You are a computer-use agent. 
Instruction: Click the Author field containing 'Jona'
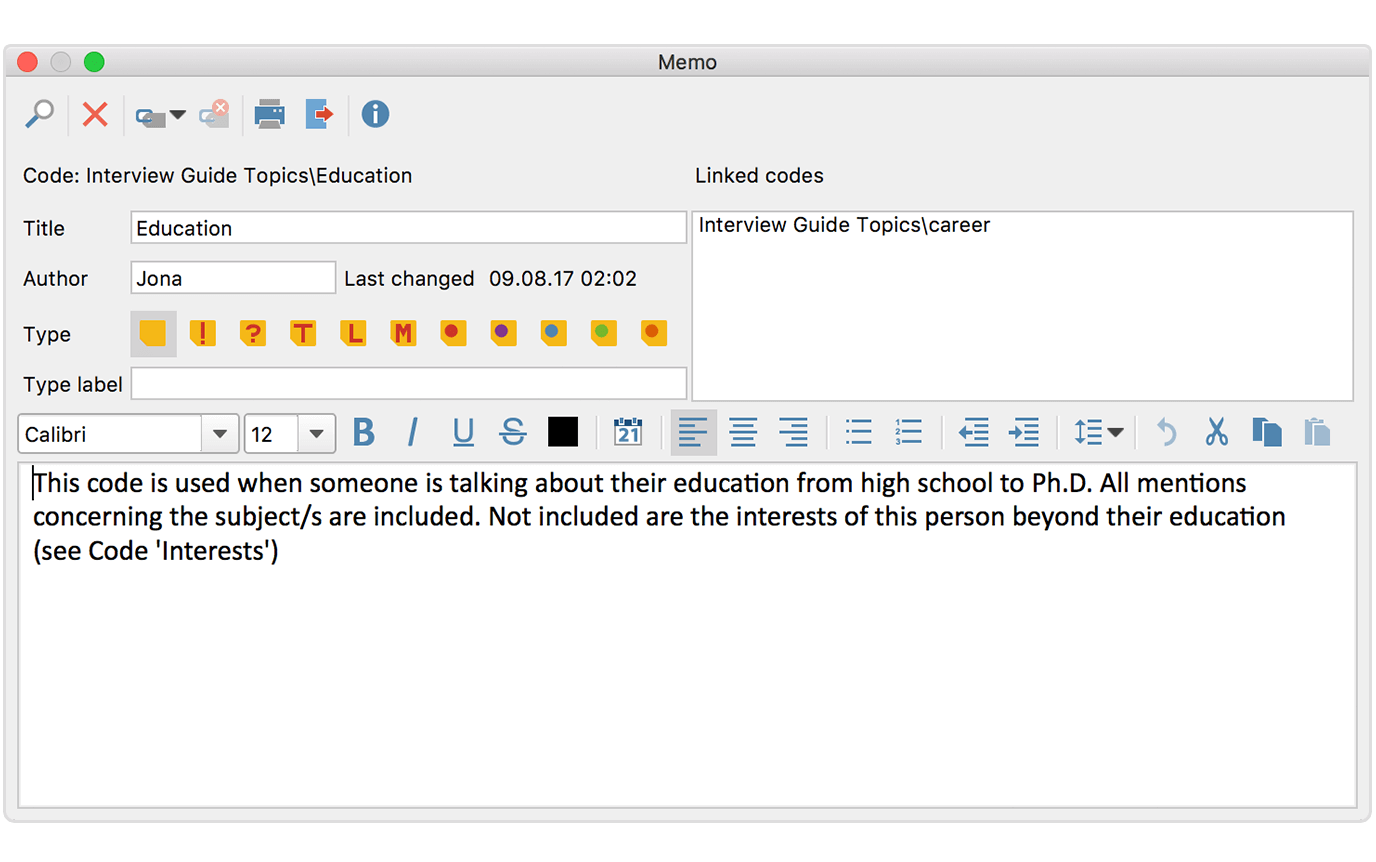point(233,278)
